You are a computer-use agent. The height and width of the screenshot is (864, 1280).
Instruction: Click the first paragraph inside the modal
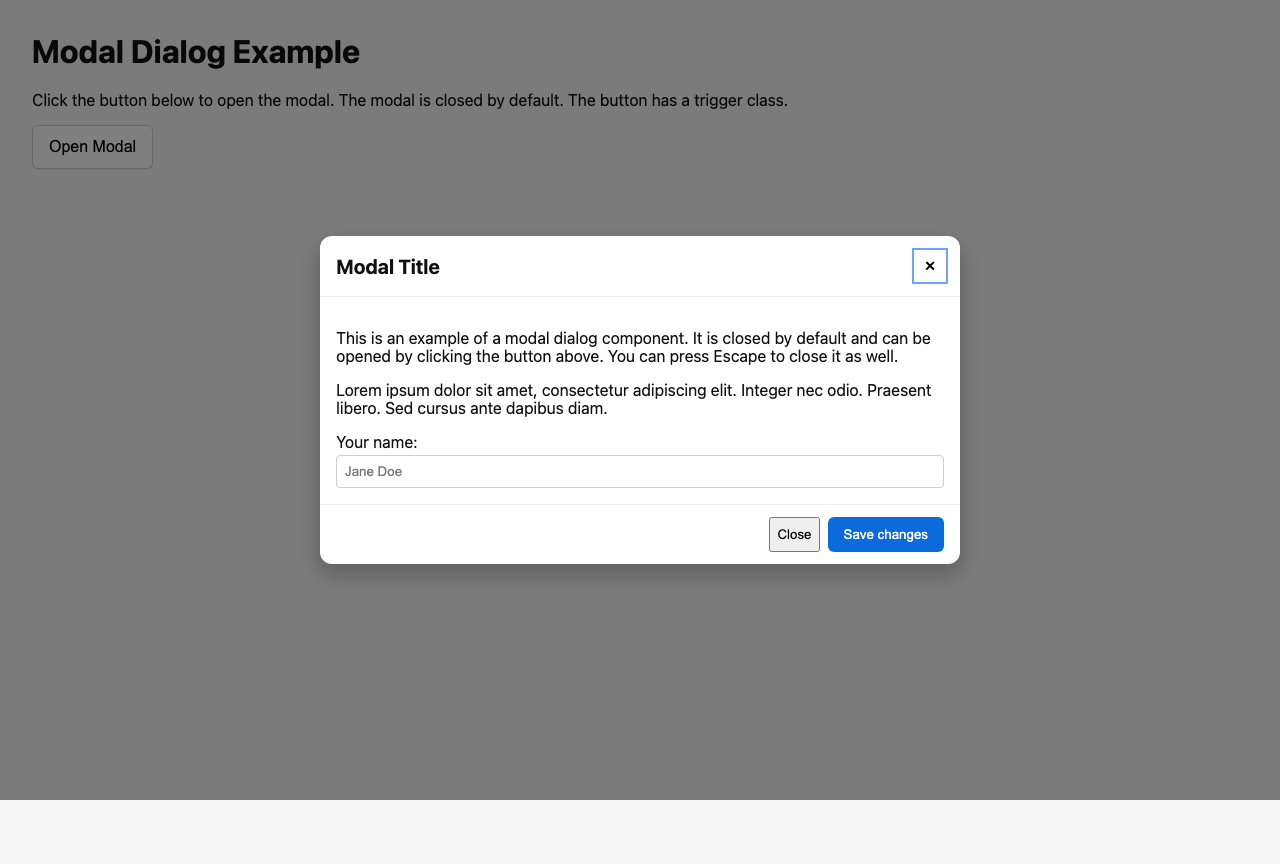tap(633, 347)
